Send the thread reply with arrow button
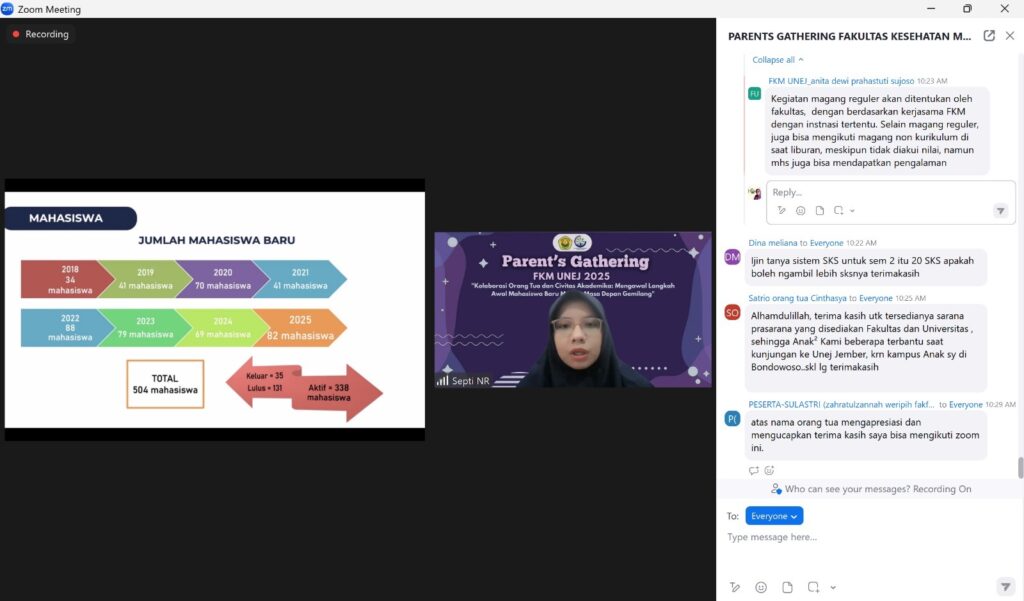1024x601 pixels. point(1000,211)
